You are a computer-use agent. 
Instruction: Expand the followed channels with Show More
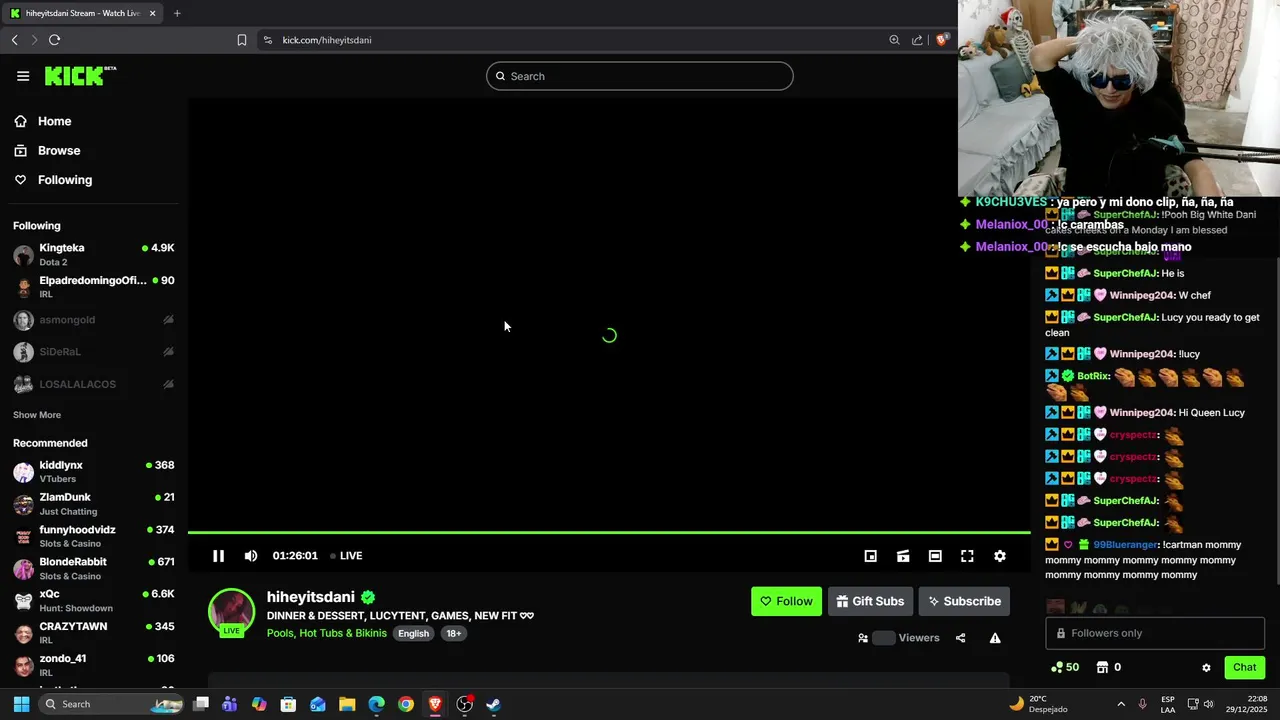(37, 415)
